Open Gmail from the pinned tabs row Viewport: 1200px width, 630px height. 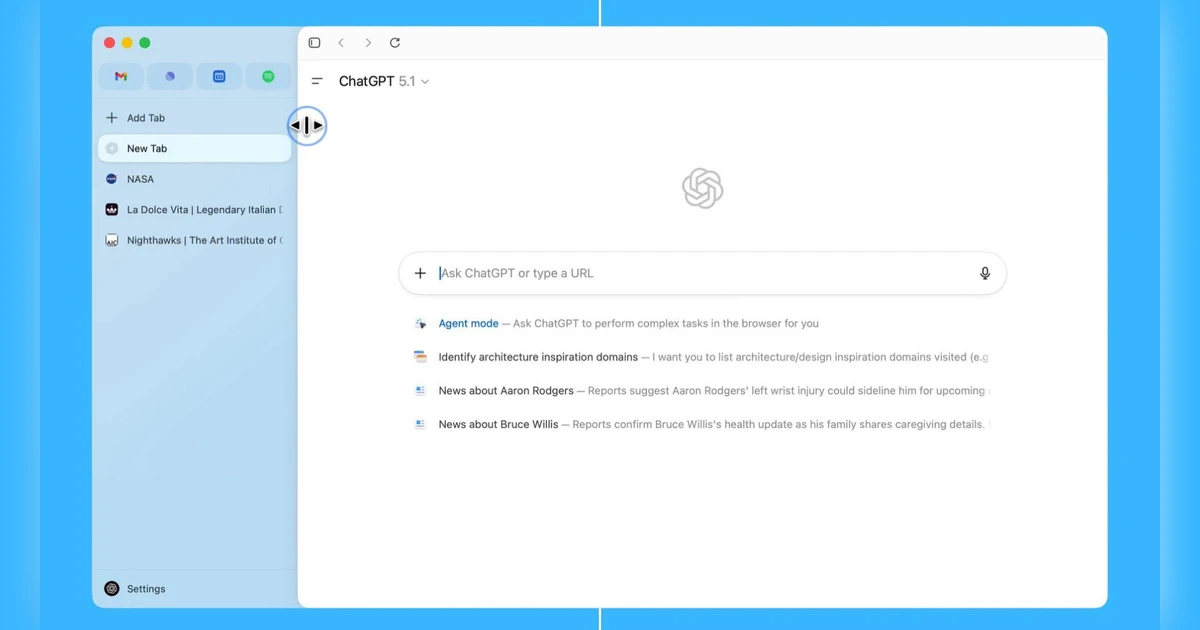pyautogui.click(x=120, y=76)
